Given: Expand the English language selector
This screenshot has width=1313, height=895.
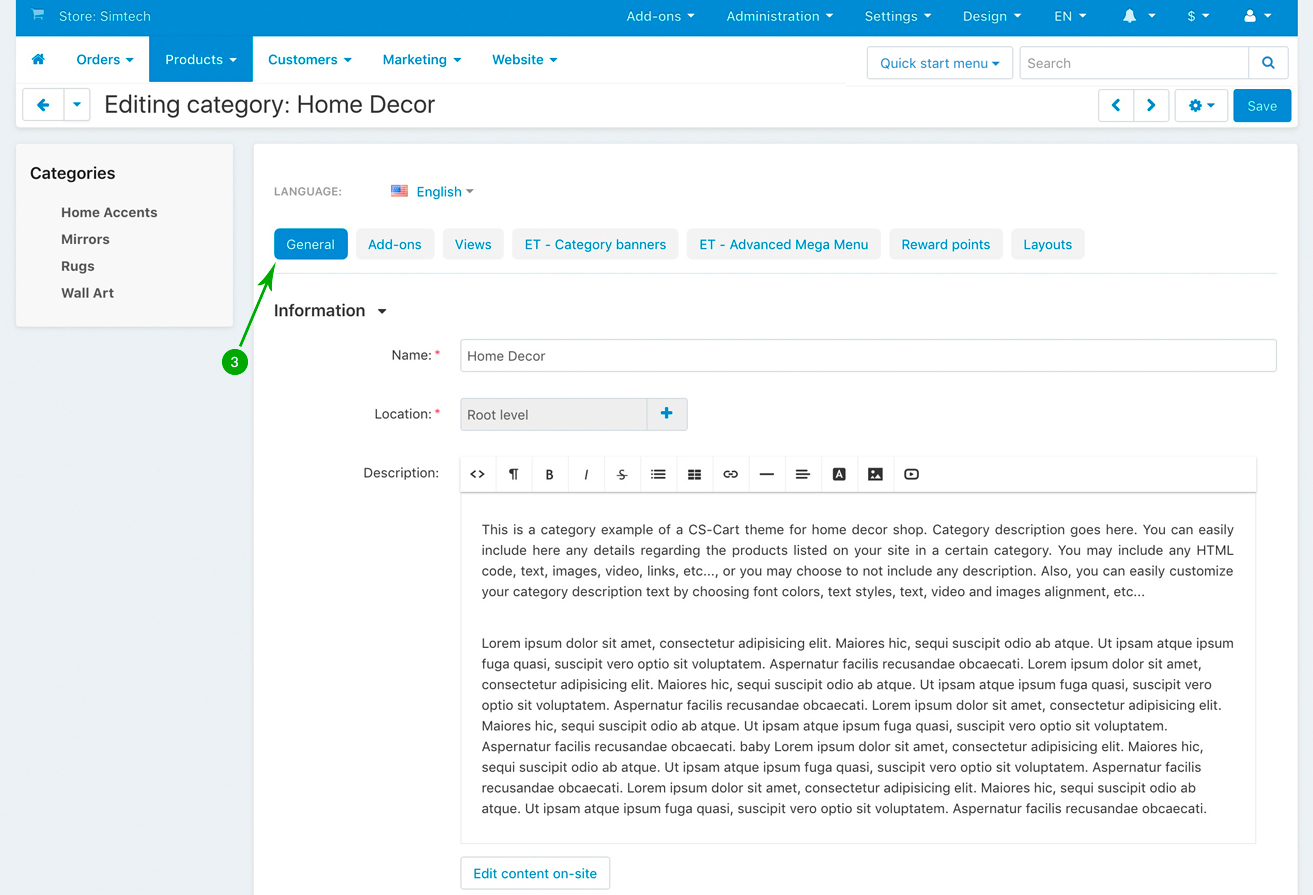Looking at the screenshot, I should coord(439,191).
